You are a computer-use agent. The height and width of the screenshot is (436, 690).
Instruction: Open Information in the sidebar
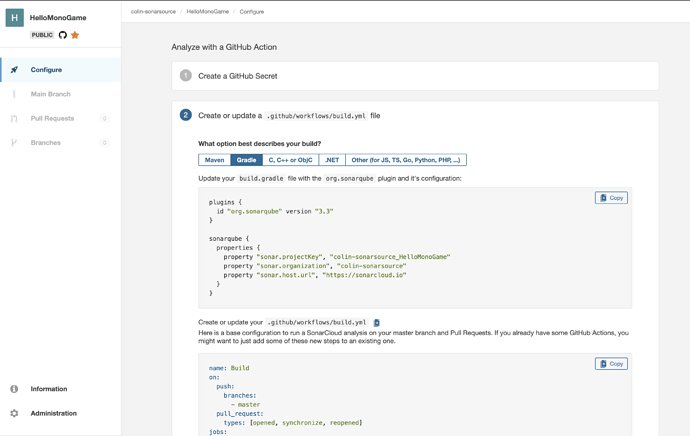coord(61,389)
